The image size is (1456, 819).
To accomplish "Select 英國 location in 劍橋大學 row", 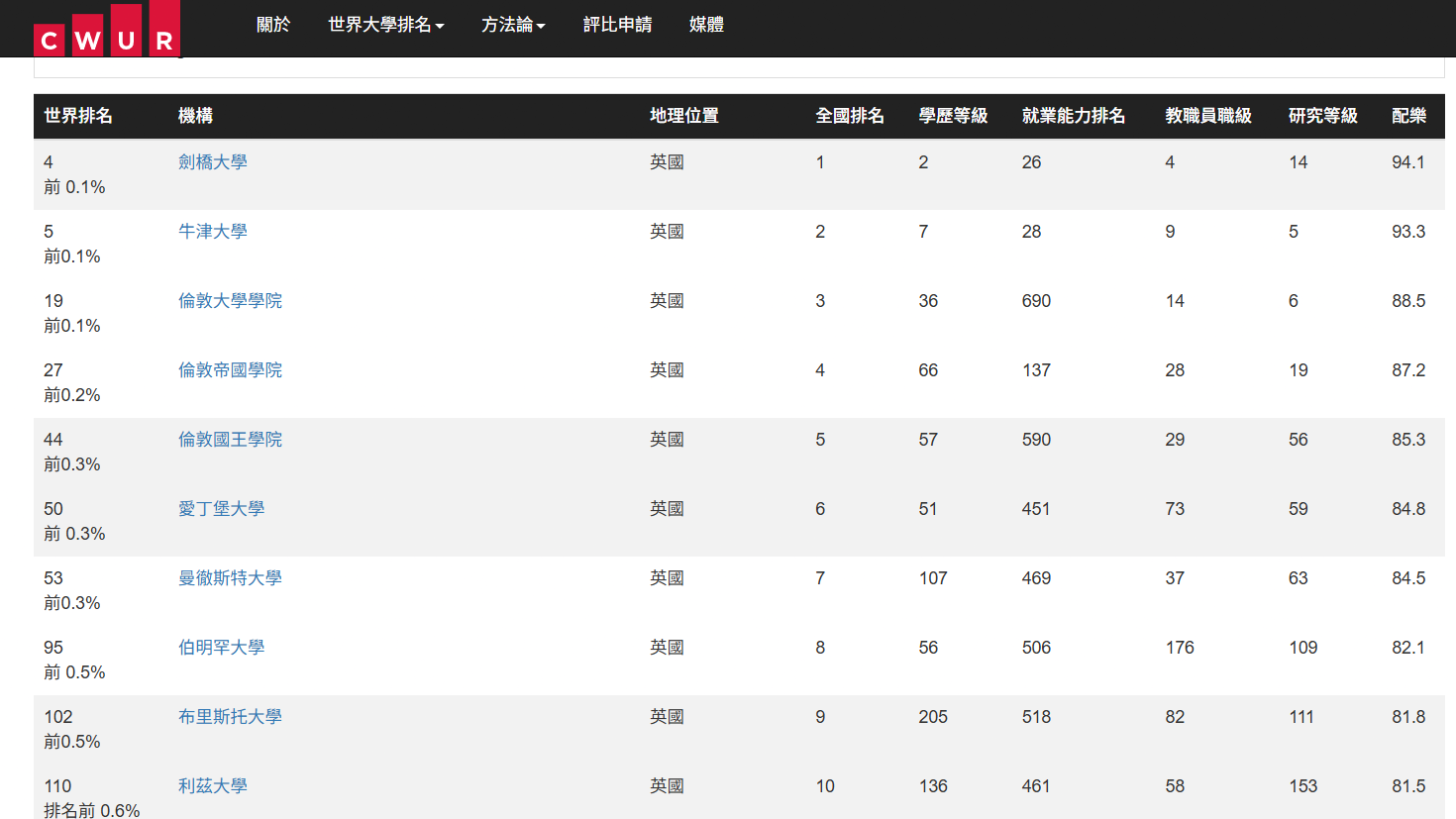I will (667, 162).
